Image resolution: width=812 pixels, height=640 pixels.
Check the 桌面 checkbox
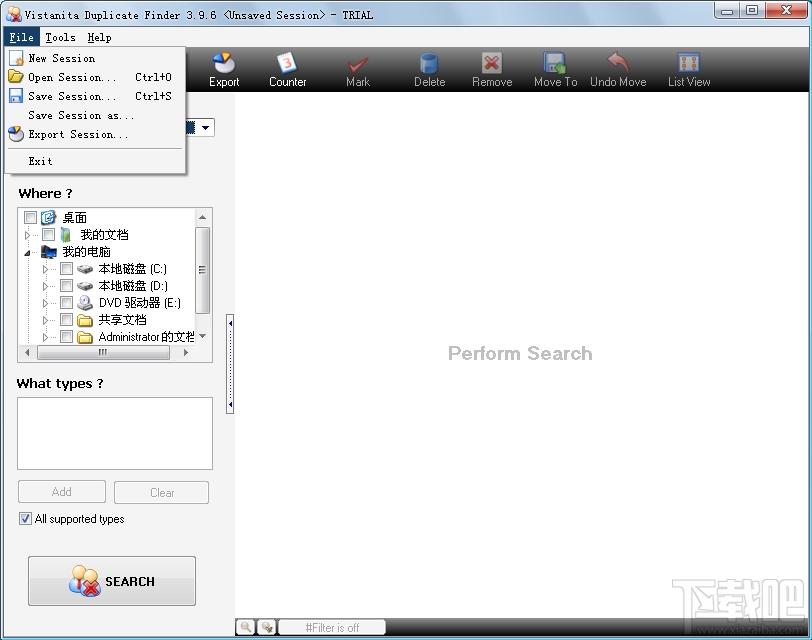coord(31,217)
